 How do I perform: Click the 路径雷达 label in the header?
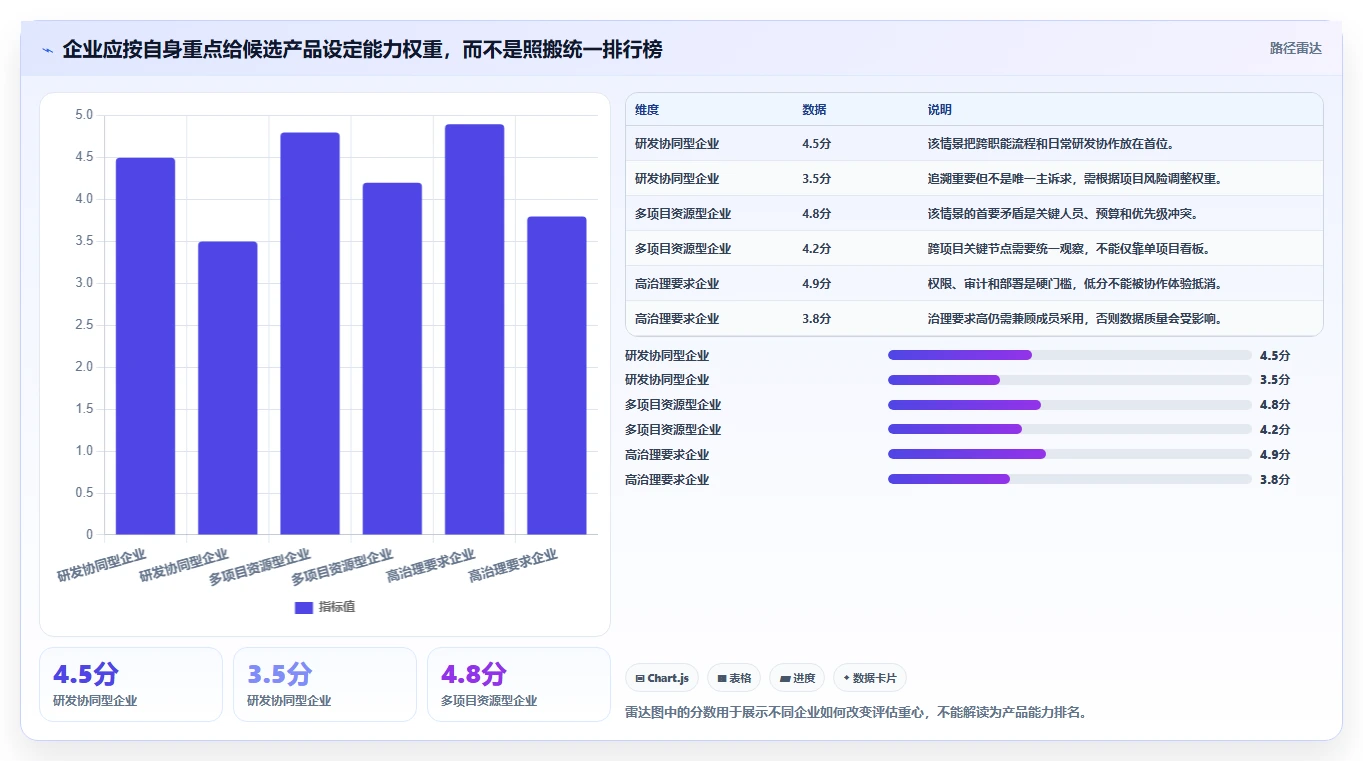pyautogui.click(x=1295, y=48)
